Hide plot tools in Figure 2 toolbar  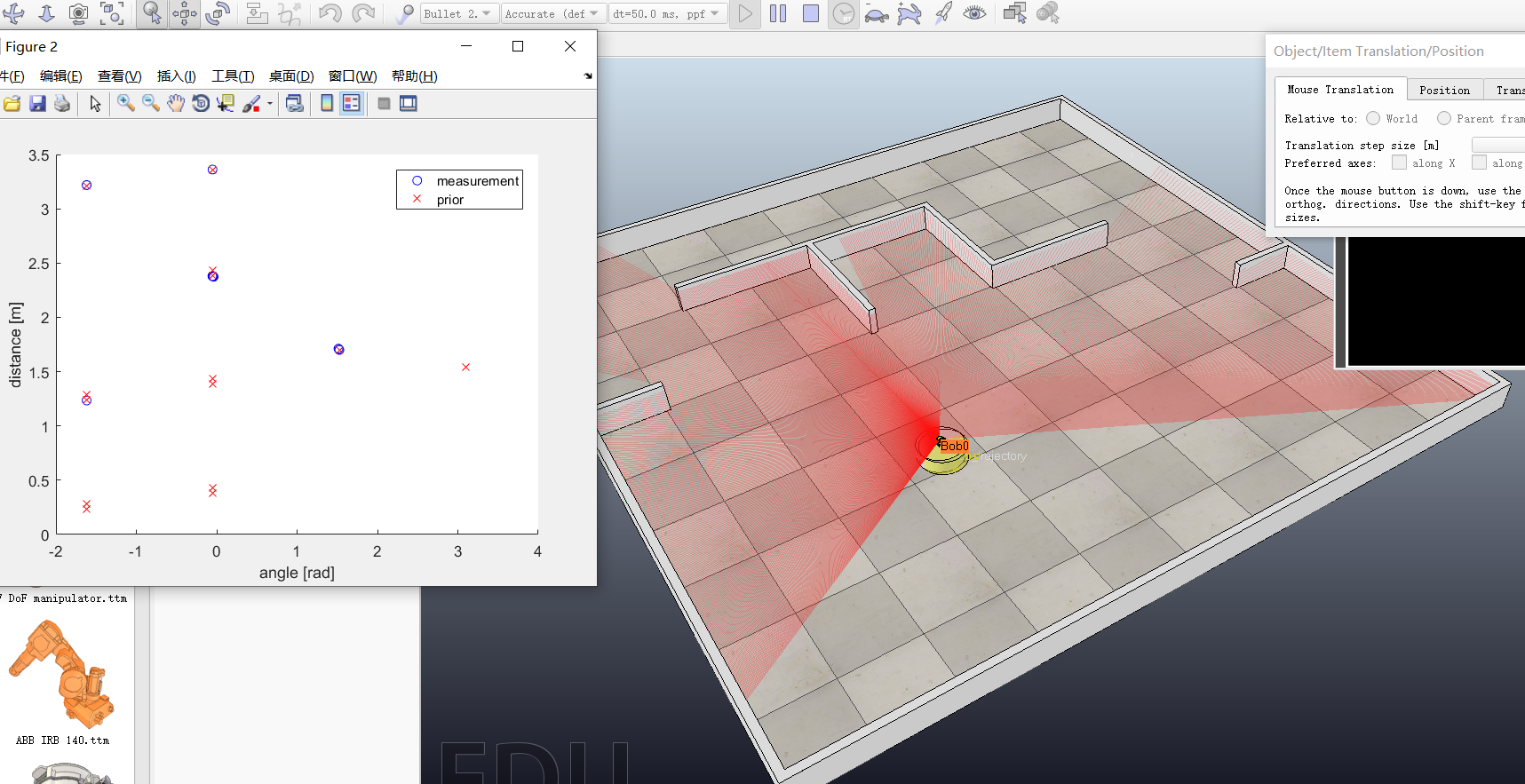[384, 104]
